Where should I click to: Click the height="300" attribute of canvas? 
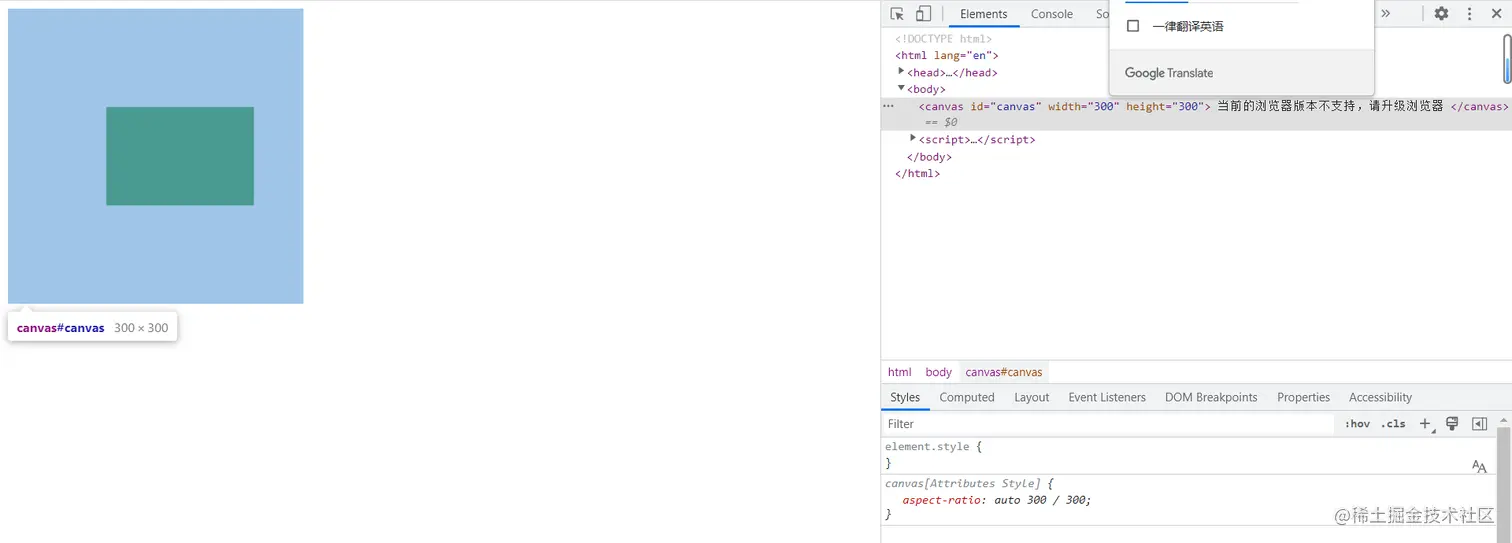coord(1166,106)
